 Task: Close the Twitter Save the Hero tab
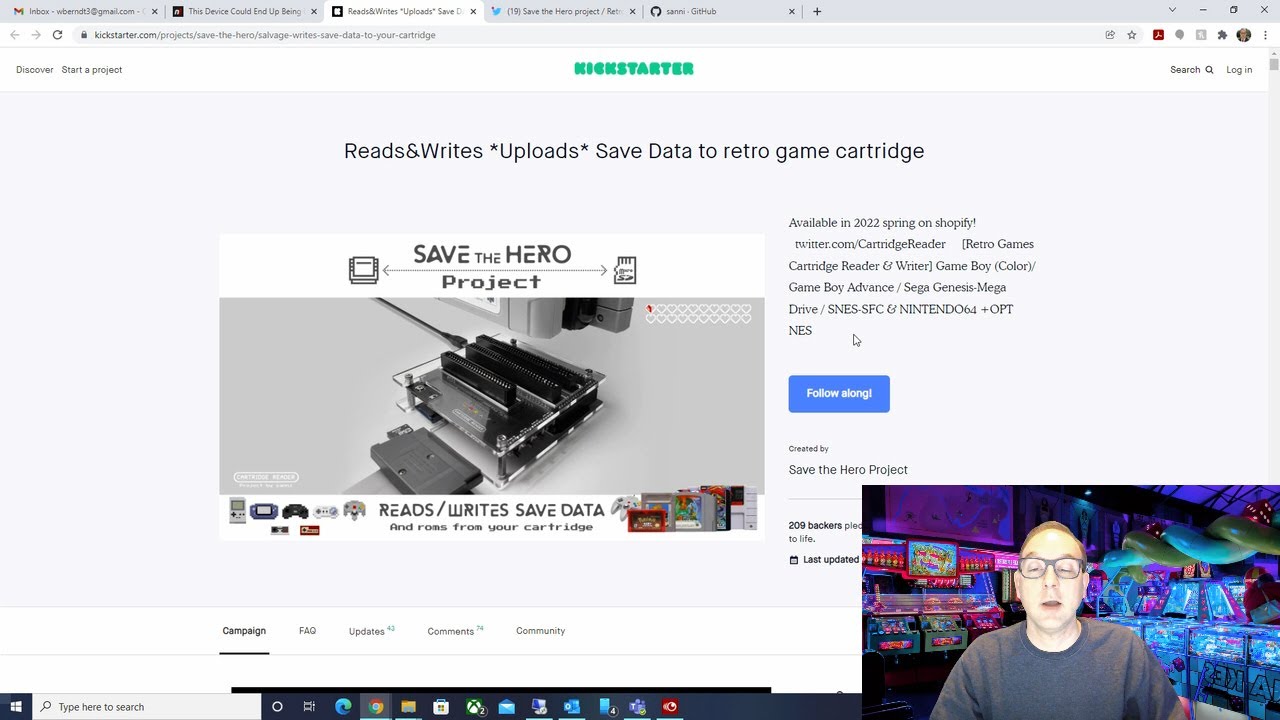pos(632,12)
